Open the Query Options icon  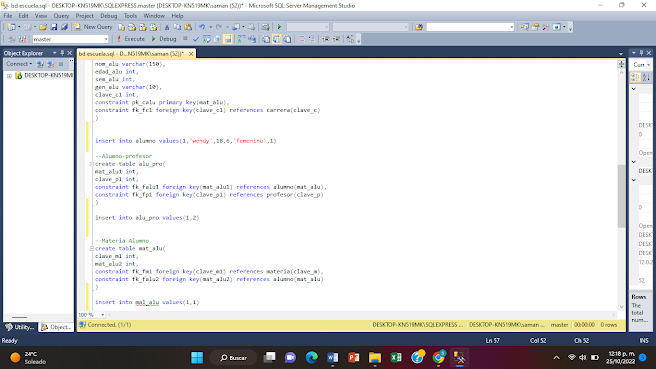[x=218, y=39]
